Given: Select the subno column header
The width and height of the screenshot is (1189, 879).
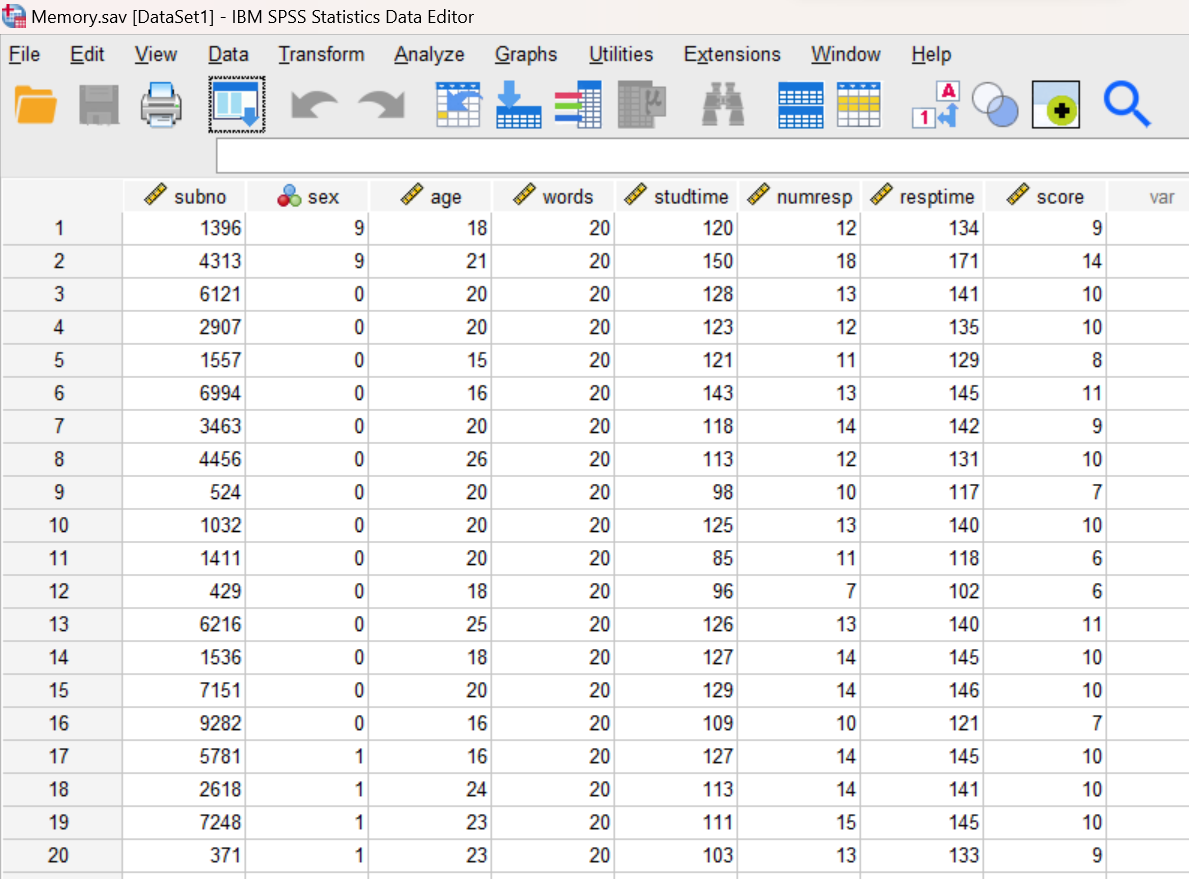Looking at the screenshot, I should [185, 196].
